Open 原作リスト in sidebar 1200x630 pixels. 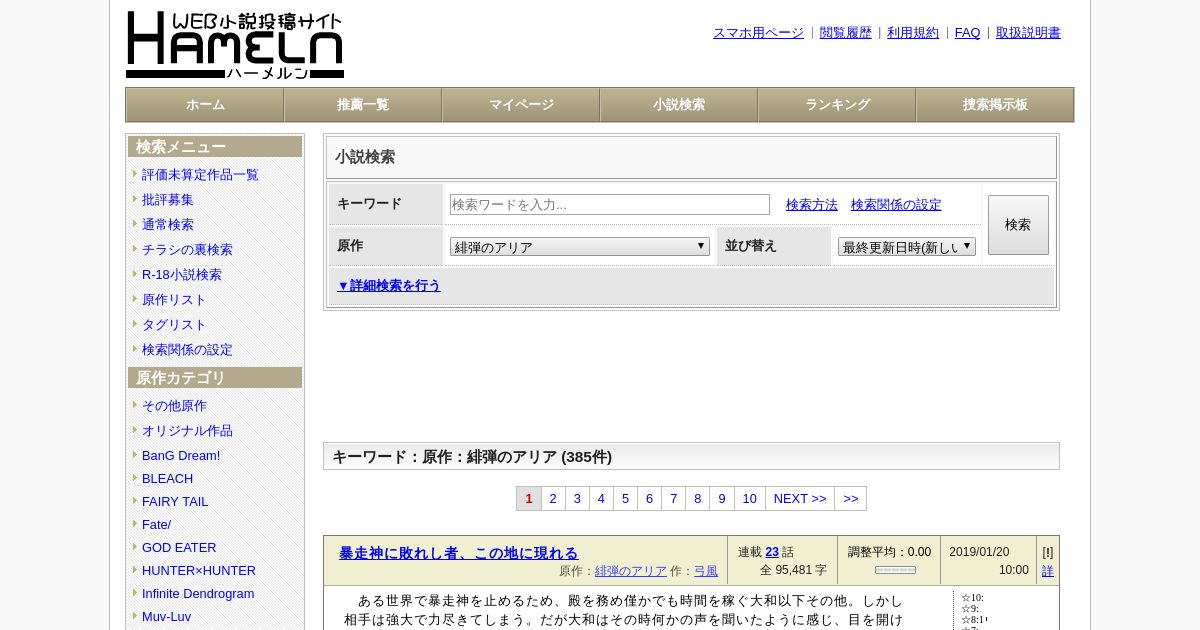pyautogui.click(x=174, y=299)
